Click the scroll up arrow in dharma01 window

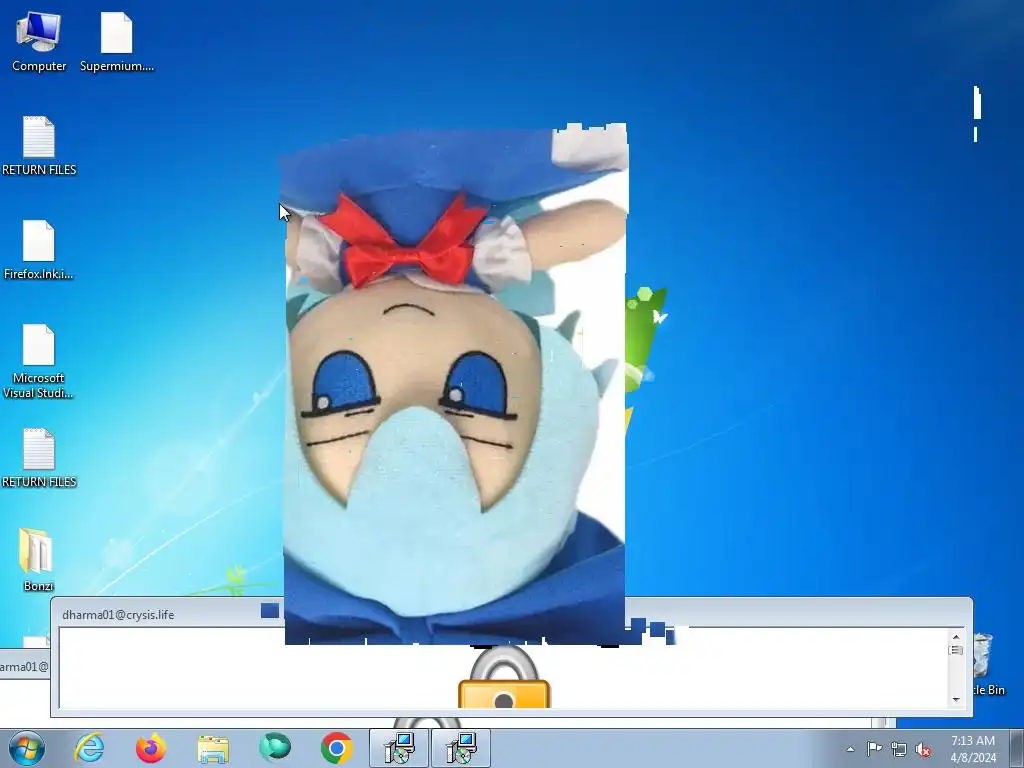click(956, 636)
